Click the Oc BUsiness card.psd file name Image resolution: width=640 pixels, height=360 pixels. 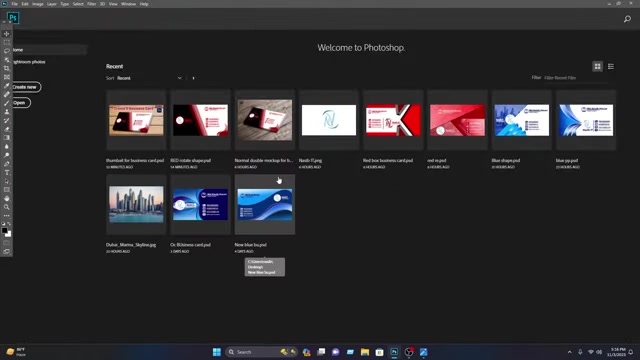(x=191, y=245)
